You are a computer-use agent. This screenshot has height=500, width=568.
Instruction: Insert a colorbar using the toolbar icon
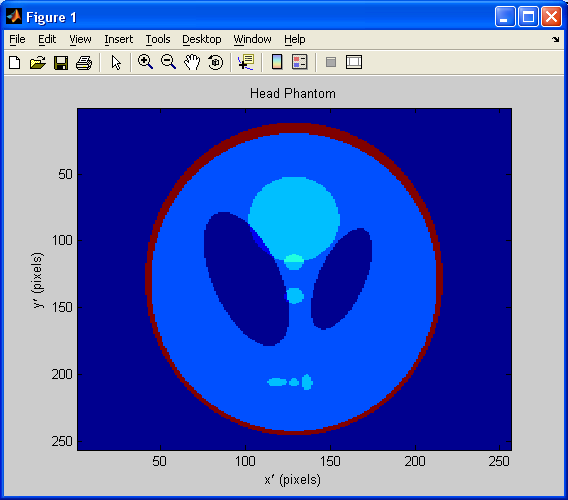click(x=277, y=62)
